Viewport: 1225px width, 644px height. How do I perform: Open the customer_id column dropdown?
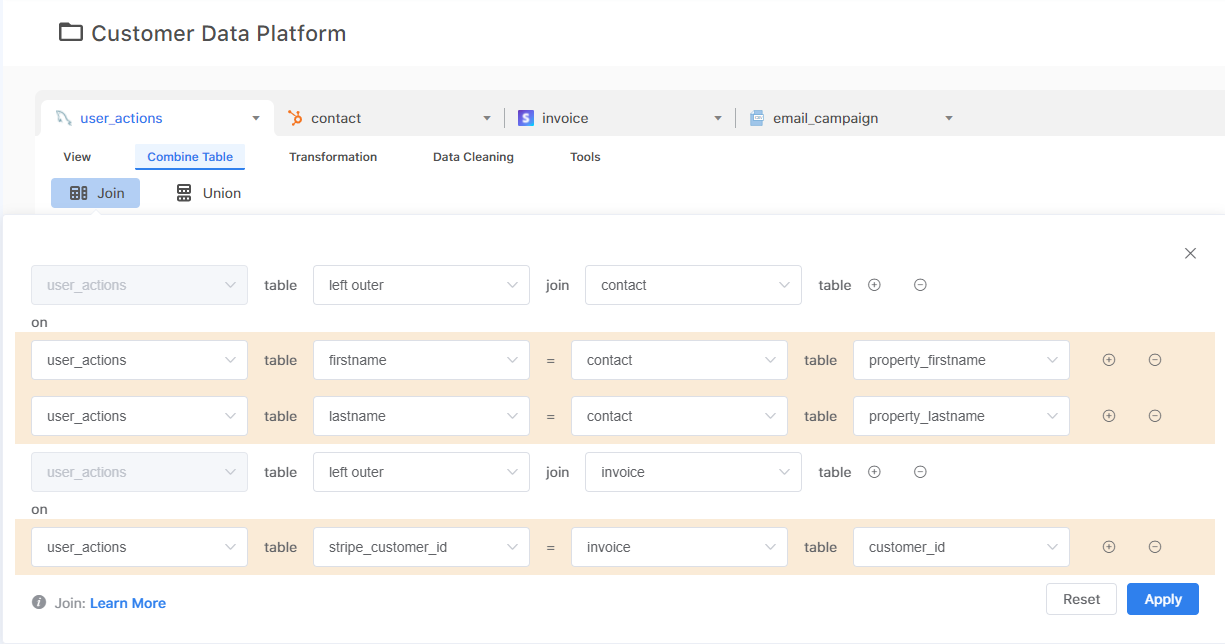click(961, 547)
